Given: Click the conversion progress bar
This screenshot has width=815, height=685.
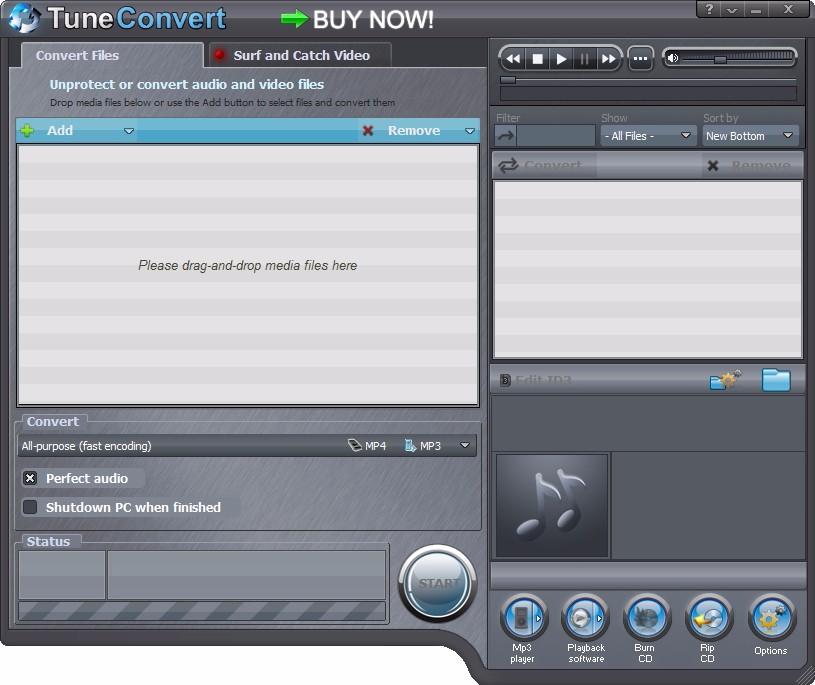Looking at the screenshot, I should click(202, 611).
